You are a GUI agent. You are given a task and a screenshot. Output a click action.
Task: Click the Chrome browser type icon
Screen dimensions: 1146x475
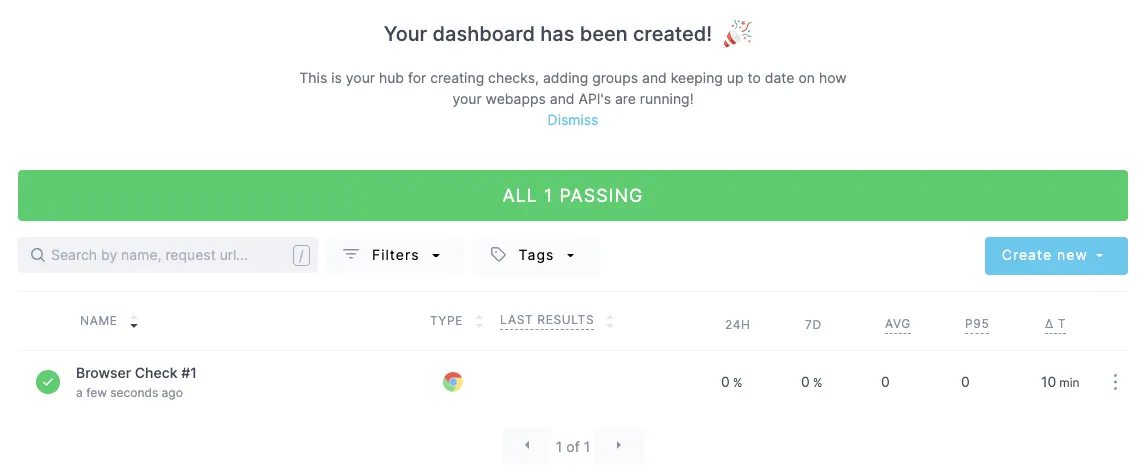point(453,382)
